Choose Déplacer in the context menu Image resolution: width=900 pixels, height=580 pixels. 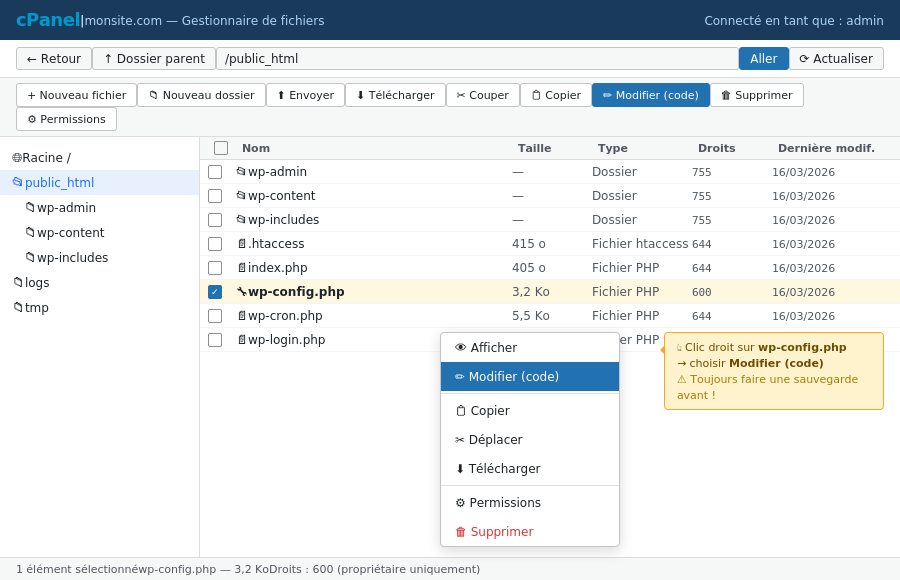(x=530, y=440)
